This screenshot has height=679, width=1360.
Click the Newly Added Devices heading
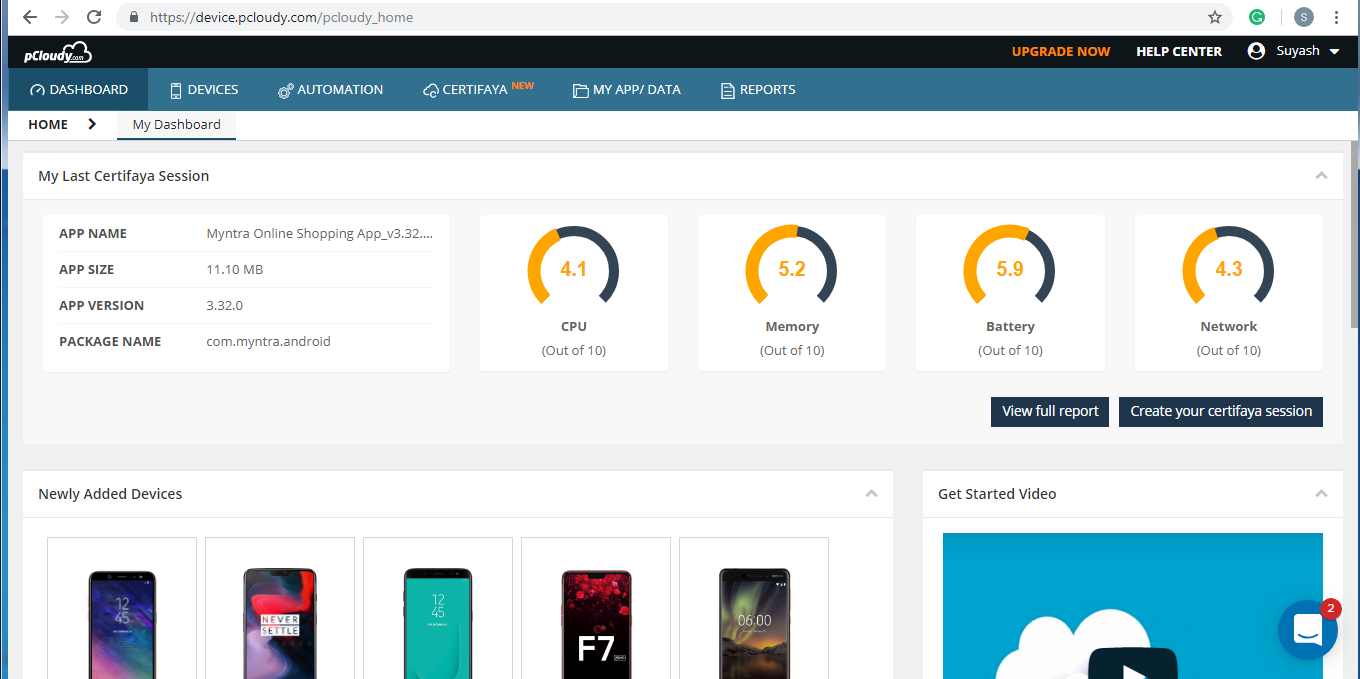coord(110,494)
